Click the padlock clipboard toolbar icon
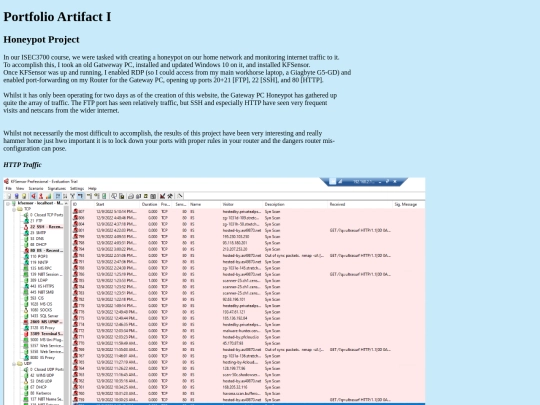540x405 pixels. click(x=122, y=196)
